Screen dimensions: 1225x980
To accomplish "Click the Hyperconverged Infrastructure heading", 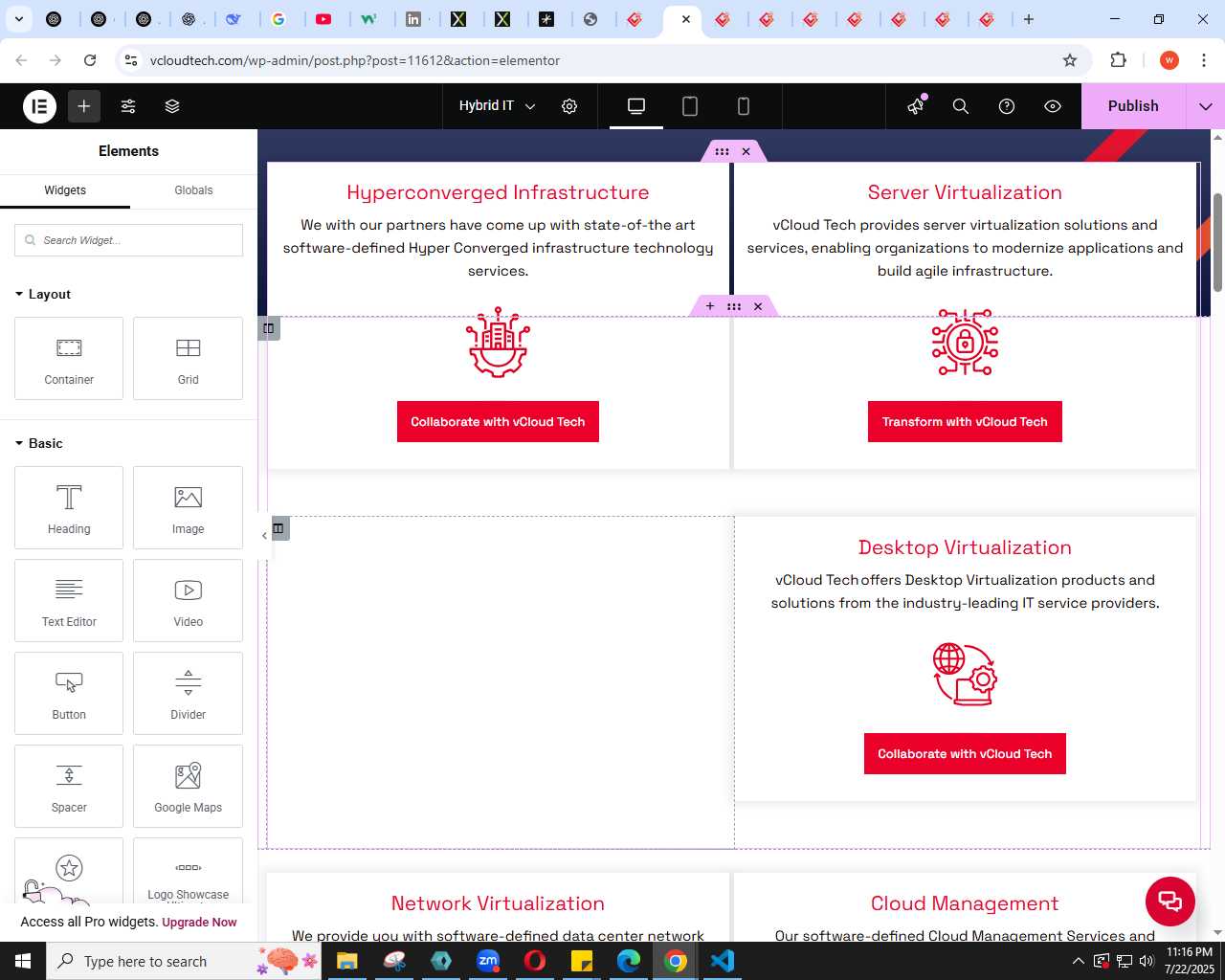I will (498, 192).
